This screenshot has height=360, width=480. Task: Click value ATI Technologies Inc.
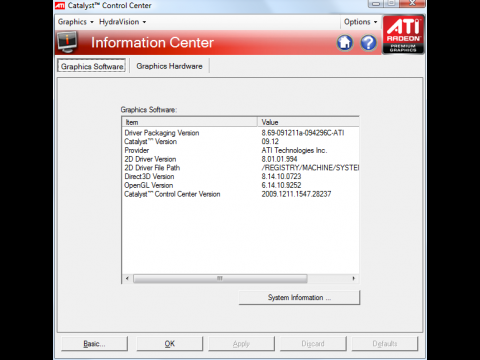[294, 150]
